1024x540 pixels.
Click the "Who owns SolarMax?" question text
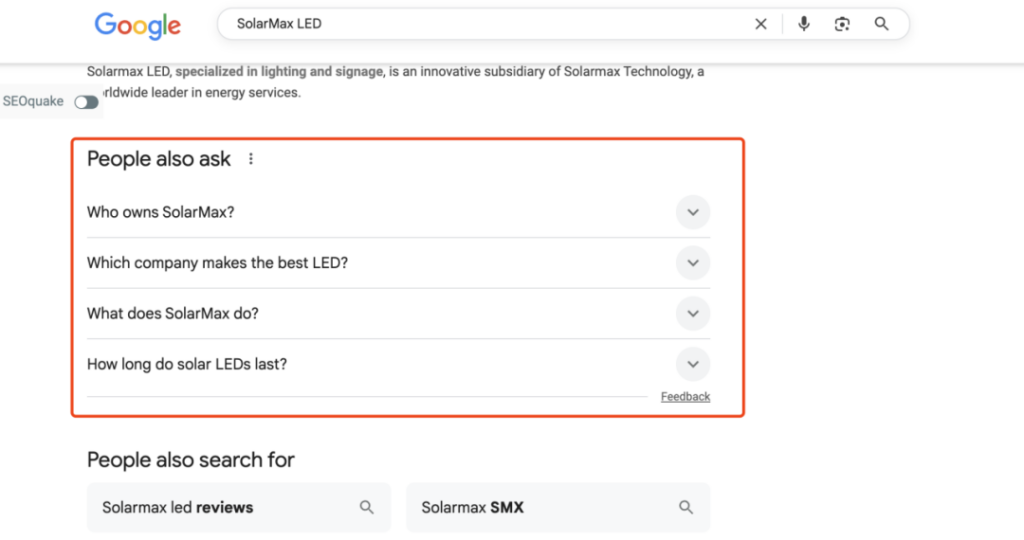tap(160, 212)
